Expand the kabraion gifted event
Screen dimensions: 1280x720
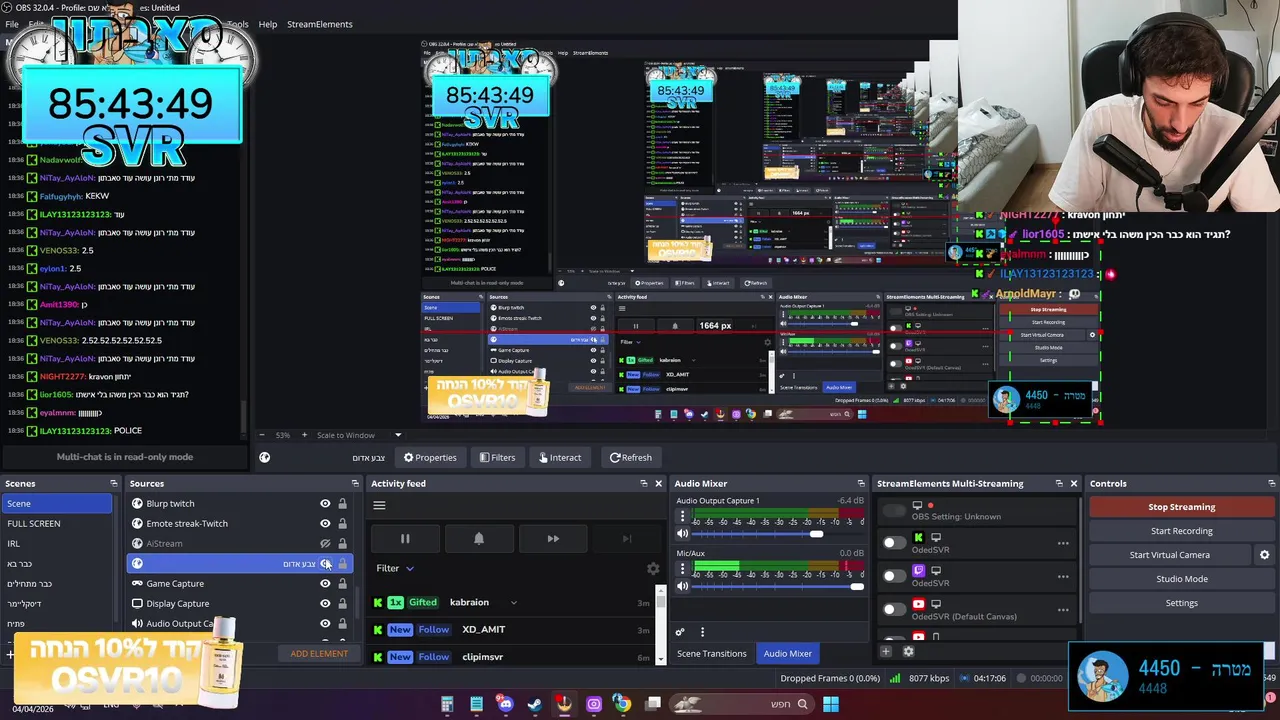513,603
